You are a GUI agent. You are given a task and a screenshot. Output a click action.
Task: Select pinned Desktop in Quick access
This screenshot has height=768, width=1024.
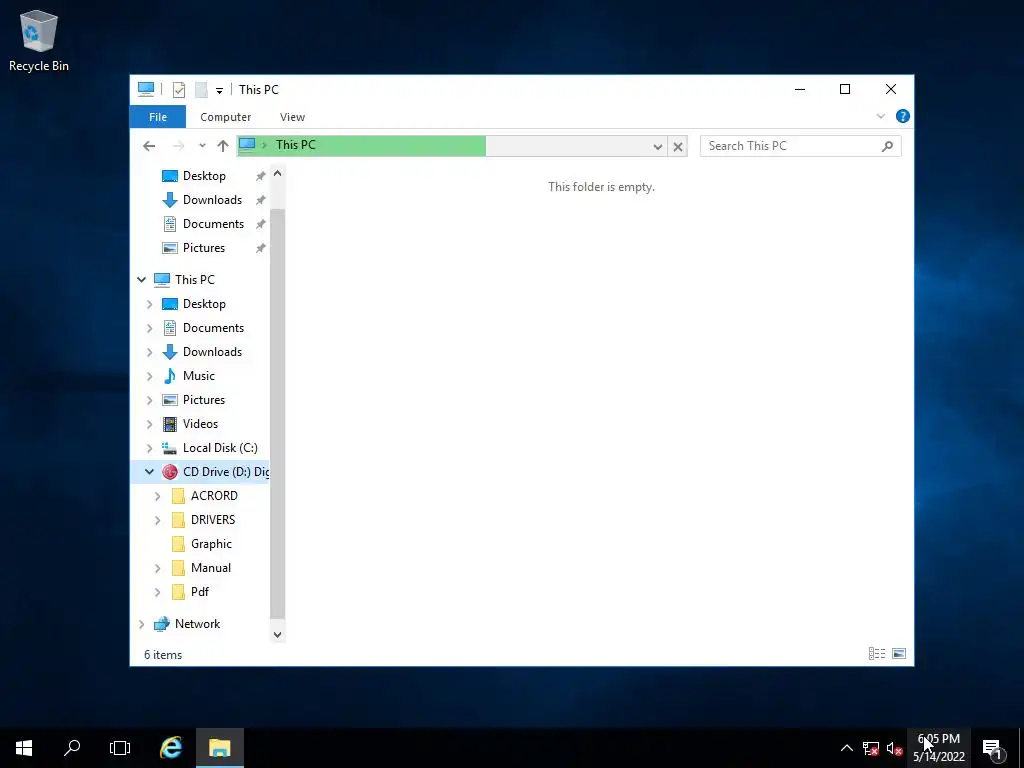tap(204, 176)
